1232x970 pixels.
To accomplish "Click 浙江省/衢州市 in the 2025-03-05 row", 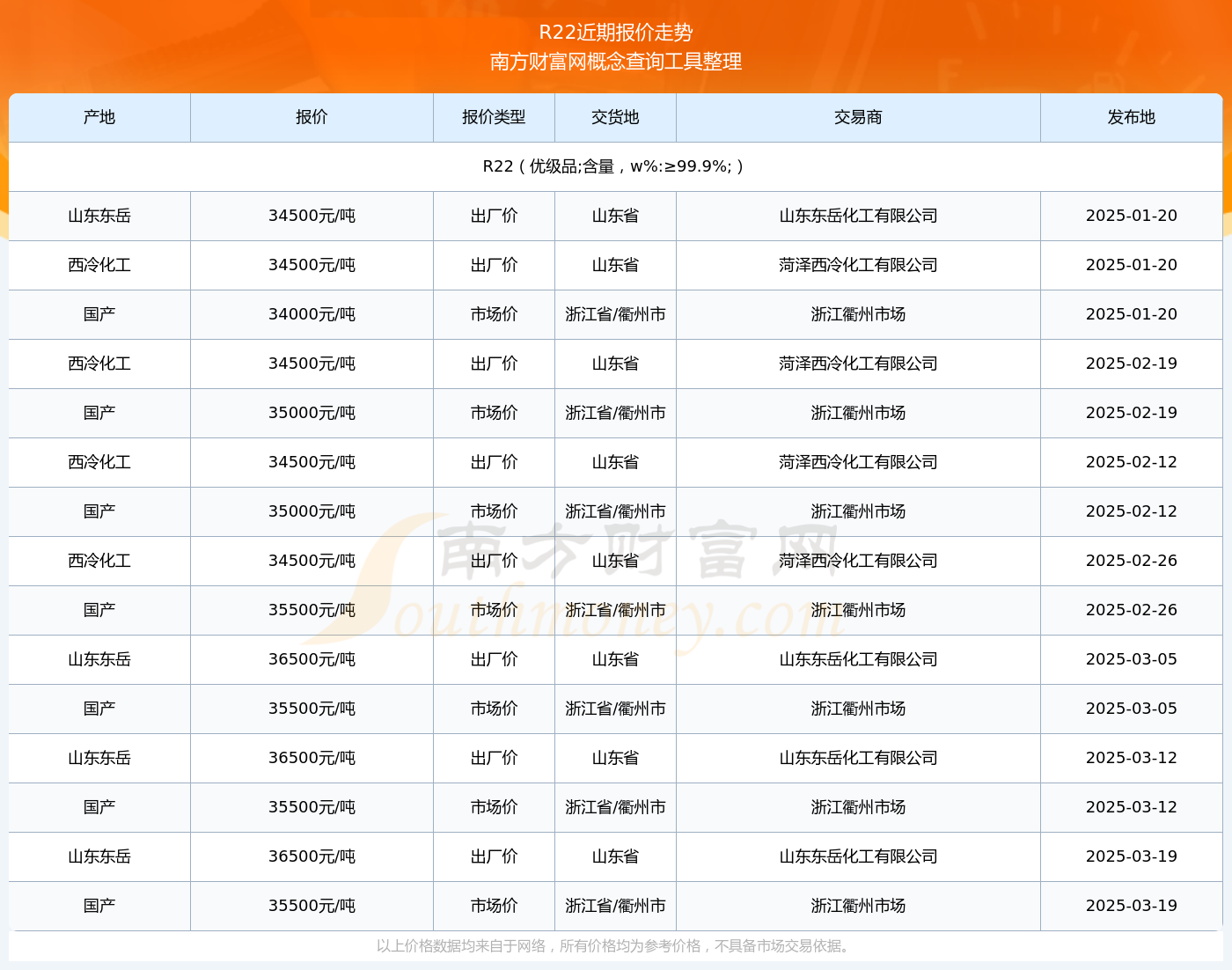I will (615, 709).
